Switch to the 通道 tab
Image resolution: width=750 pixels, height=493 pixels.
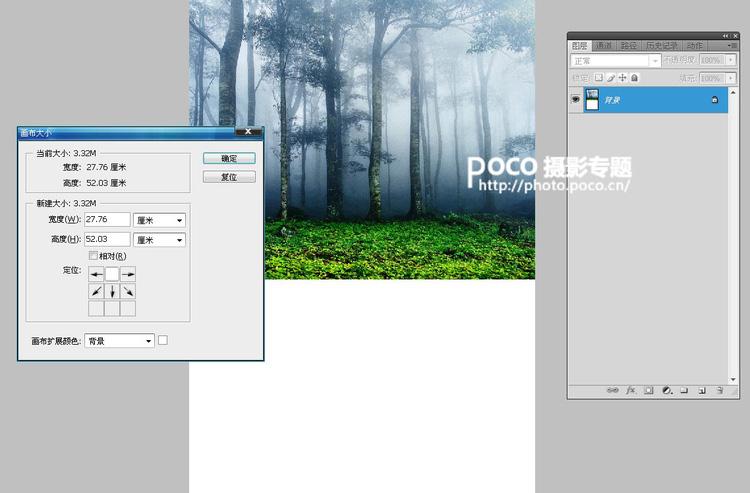pos(604,46)
